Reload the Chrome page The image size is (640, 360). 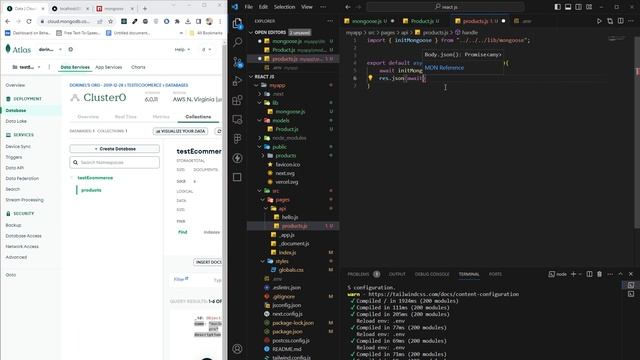coord(29,21)
